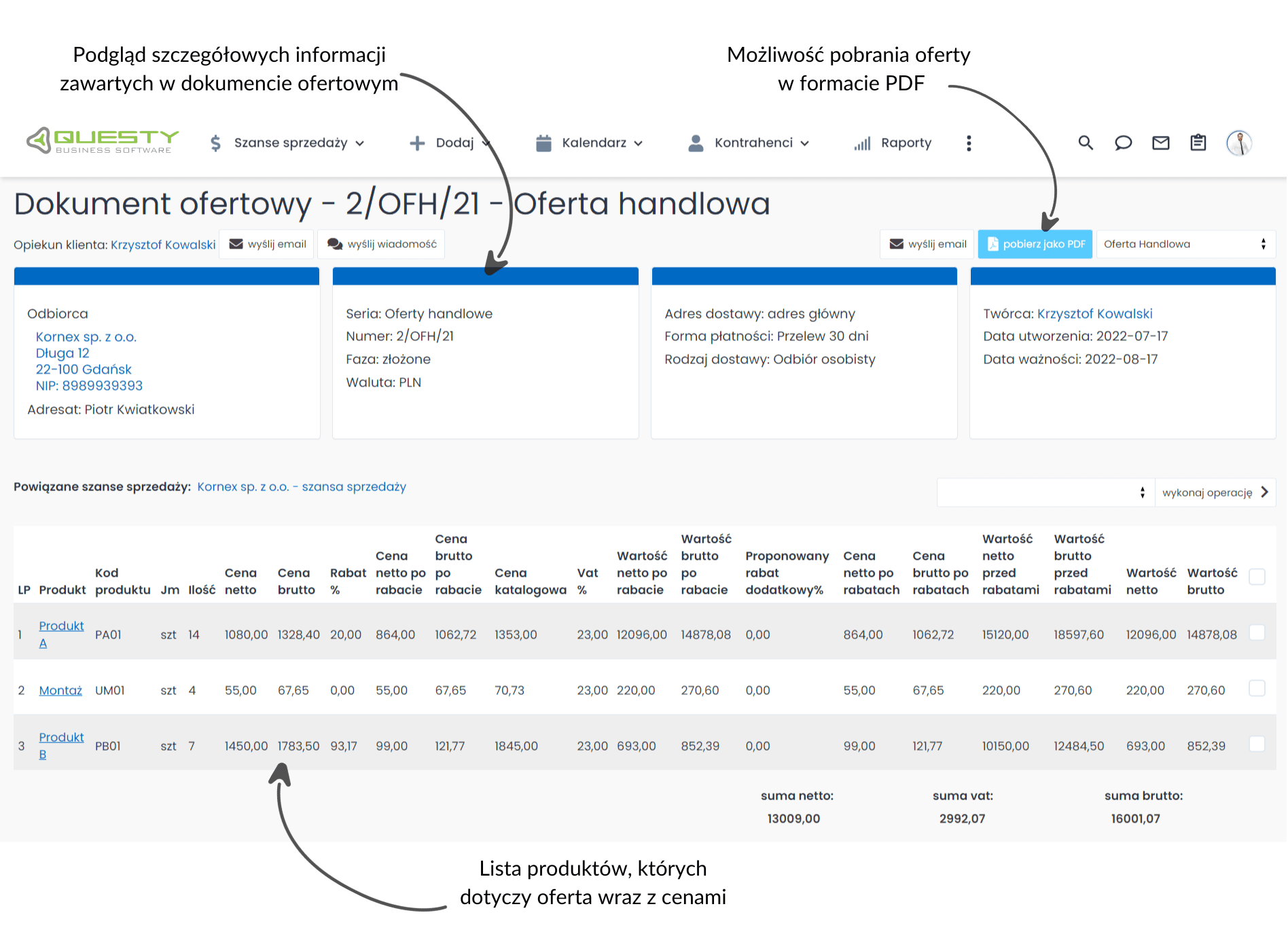Click the calendar icon in the navbar
The height and width of the screenshot is (951, 1288).
pyautogui.click(x=543, y=143)
